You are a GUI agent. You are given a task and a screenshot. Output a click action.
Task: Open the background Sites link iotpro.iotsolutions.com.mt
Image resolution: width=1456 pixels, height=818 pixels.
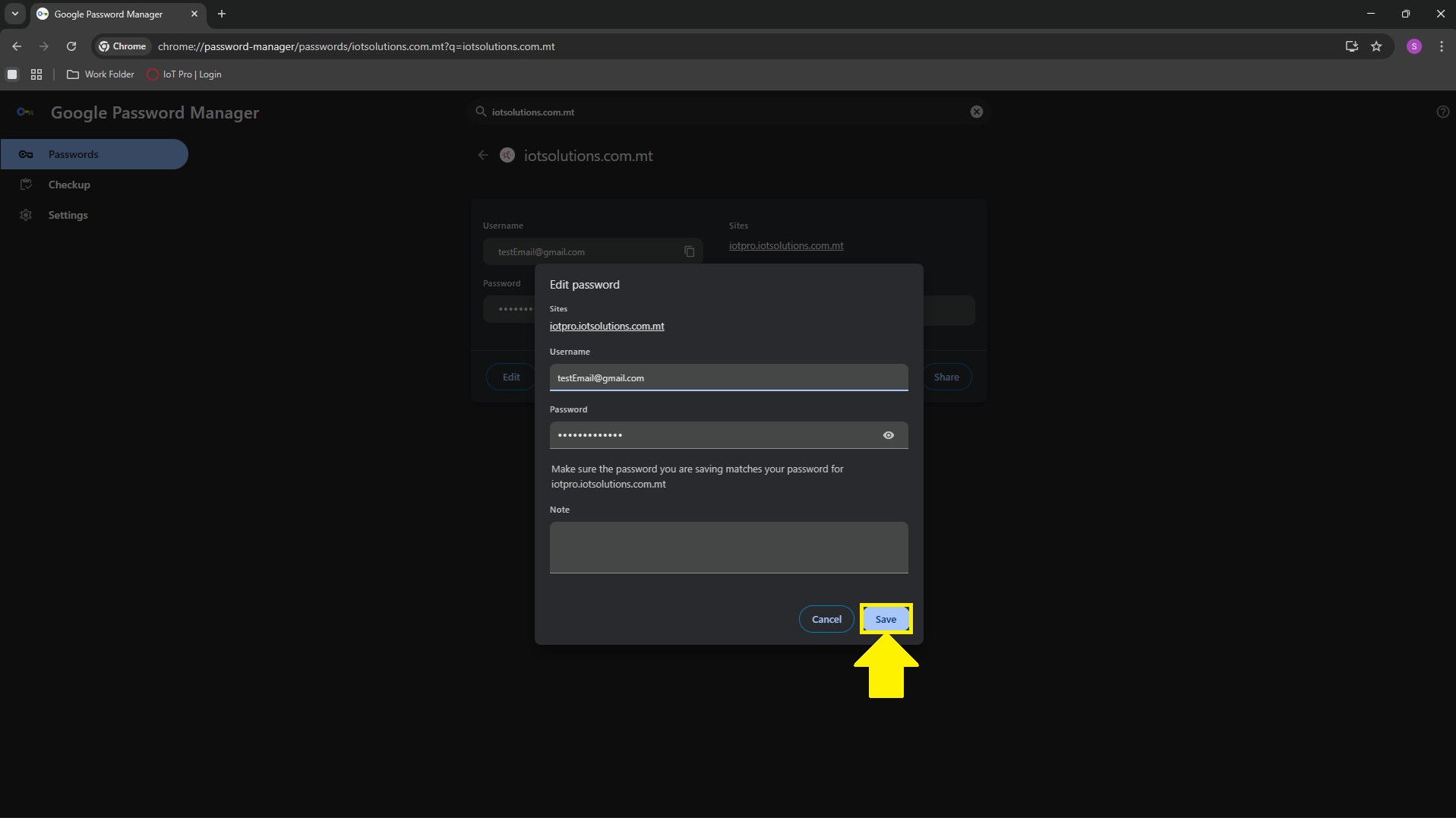click(x=786, y=245)
